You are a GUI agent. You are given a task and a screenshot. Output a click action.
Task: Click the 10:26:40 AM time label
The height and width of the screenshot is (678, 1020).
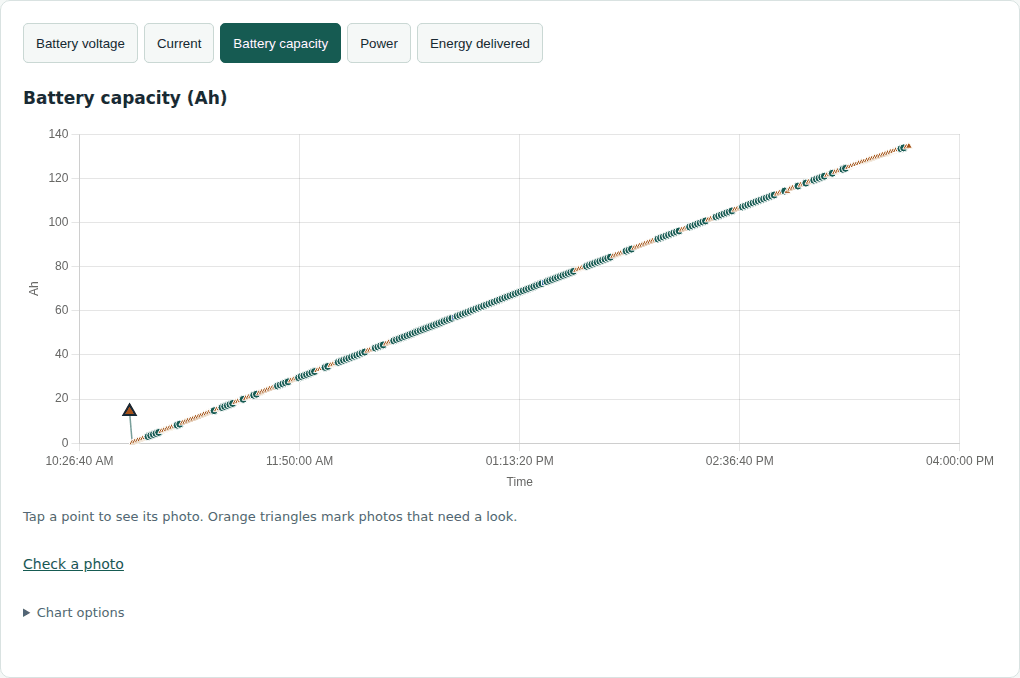coord(79,461)
